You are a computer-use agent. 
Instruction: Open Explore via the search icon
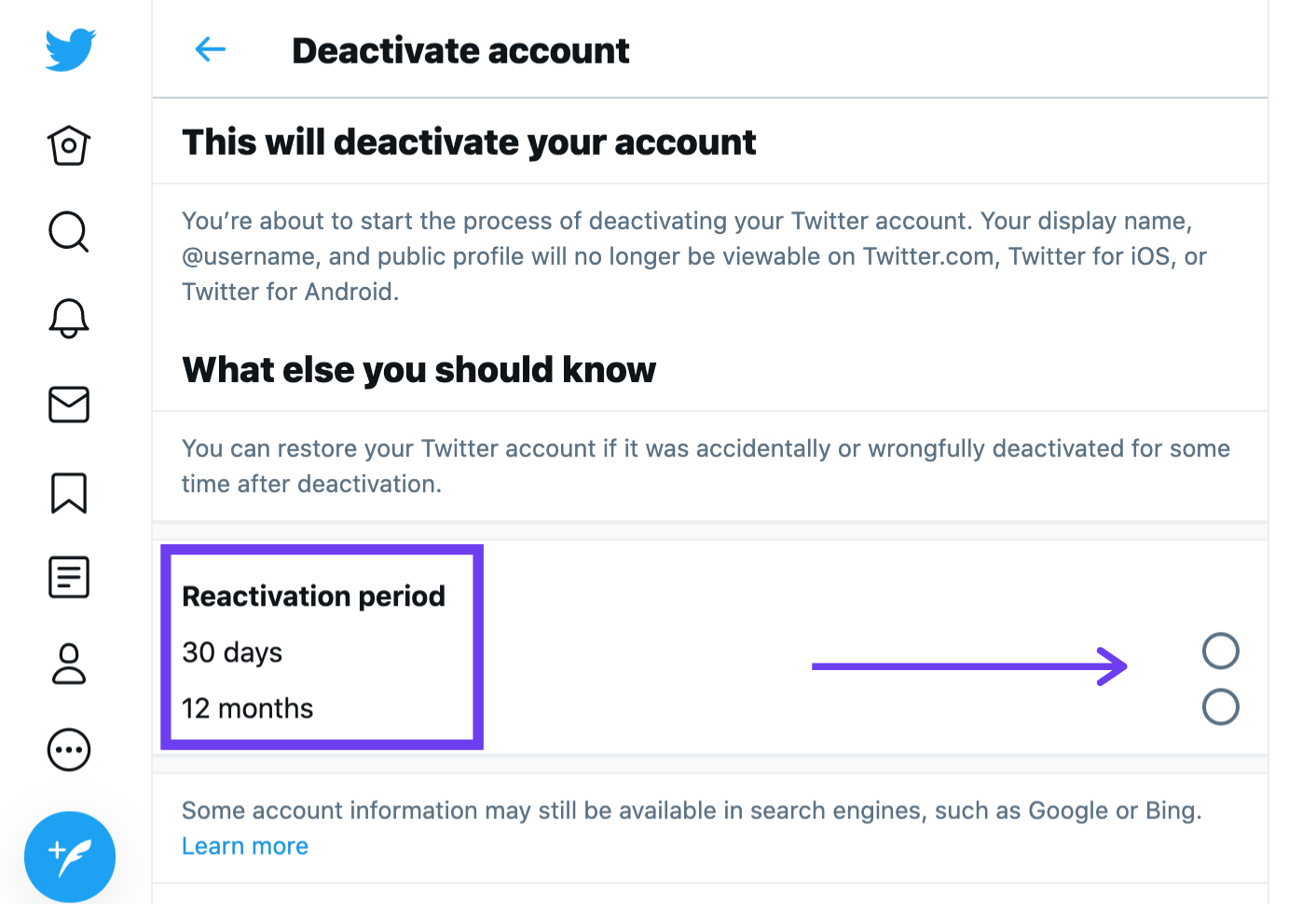tap(69, 232)
